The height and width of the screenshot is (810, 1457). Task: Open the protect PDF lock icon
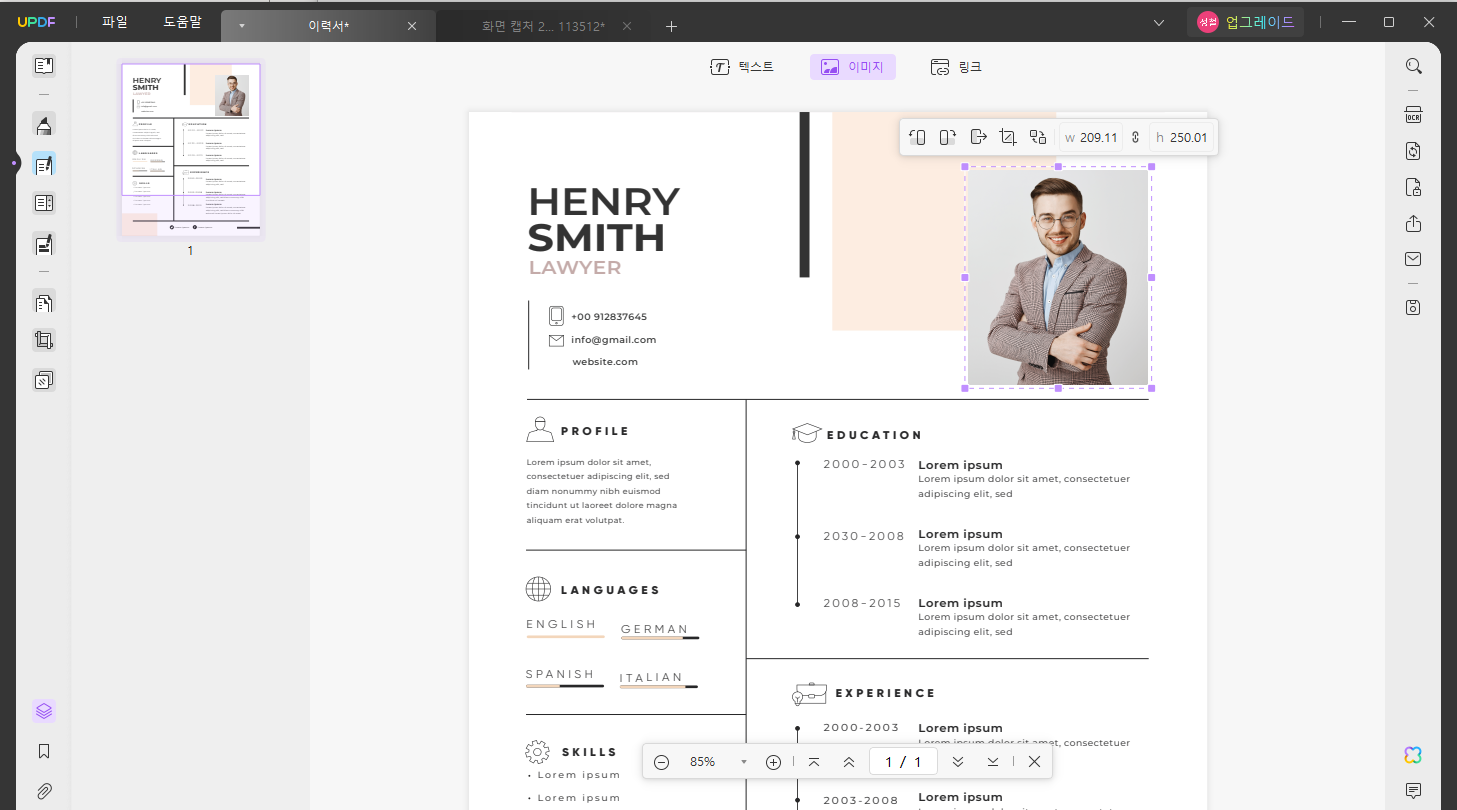(1413, 187)
